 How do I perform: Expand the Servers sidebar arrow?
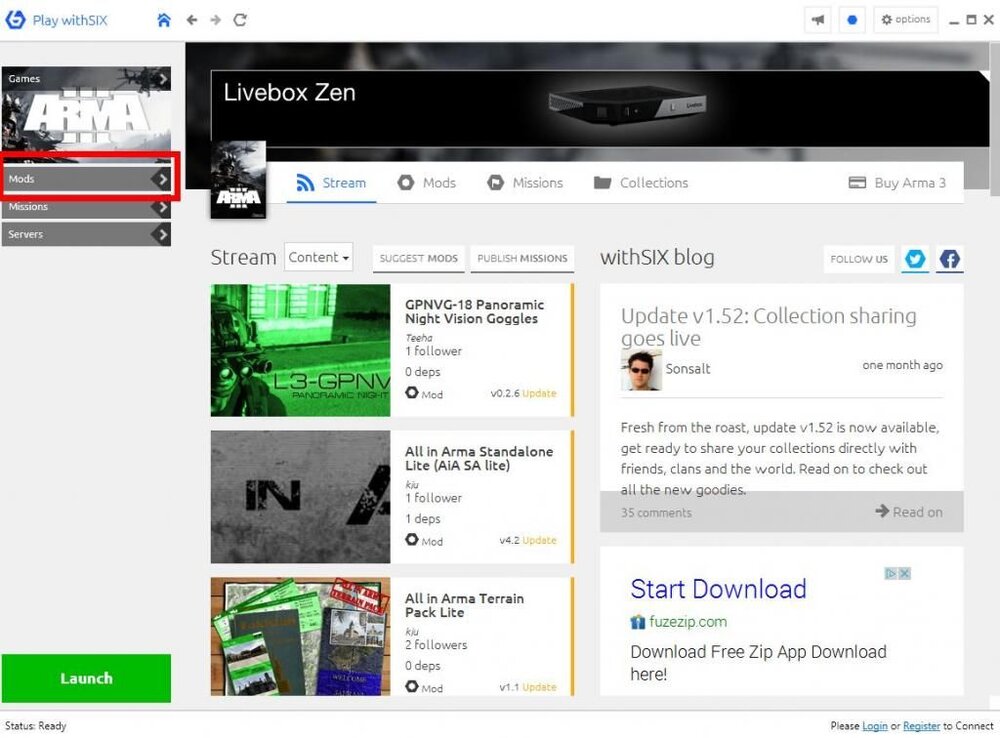(162, 235)
